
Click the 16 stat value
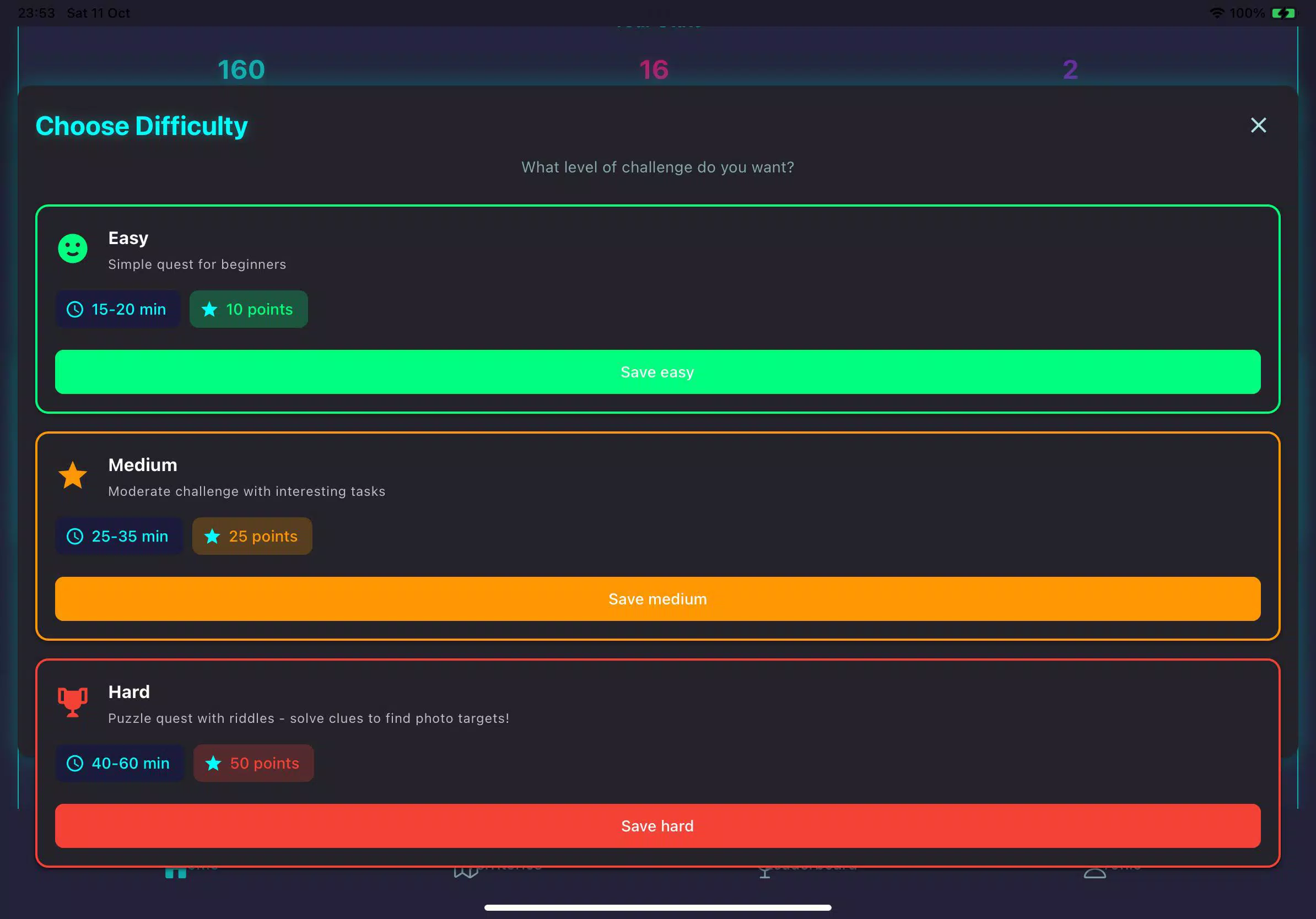click(x=654, y=70)
